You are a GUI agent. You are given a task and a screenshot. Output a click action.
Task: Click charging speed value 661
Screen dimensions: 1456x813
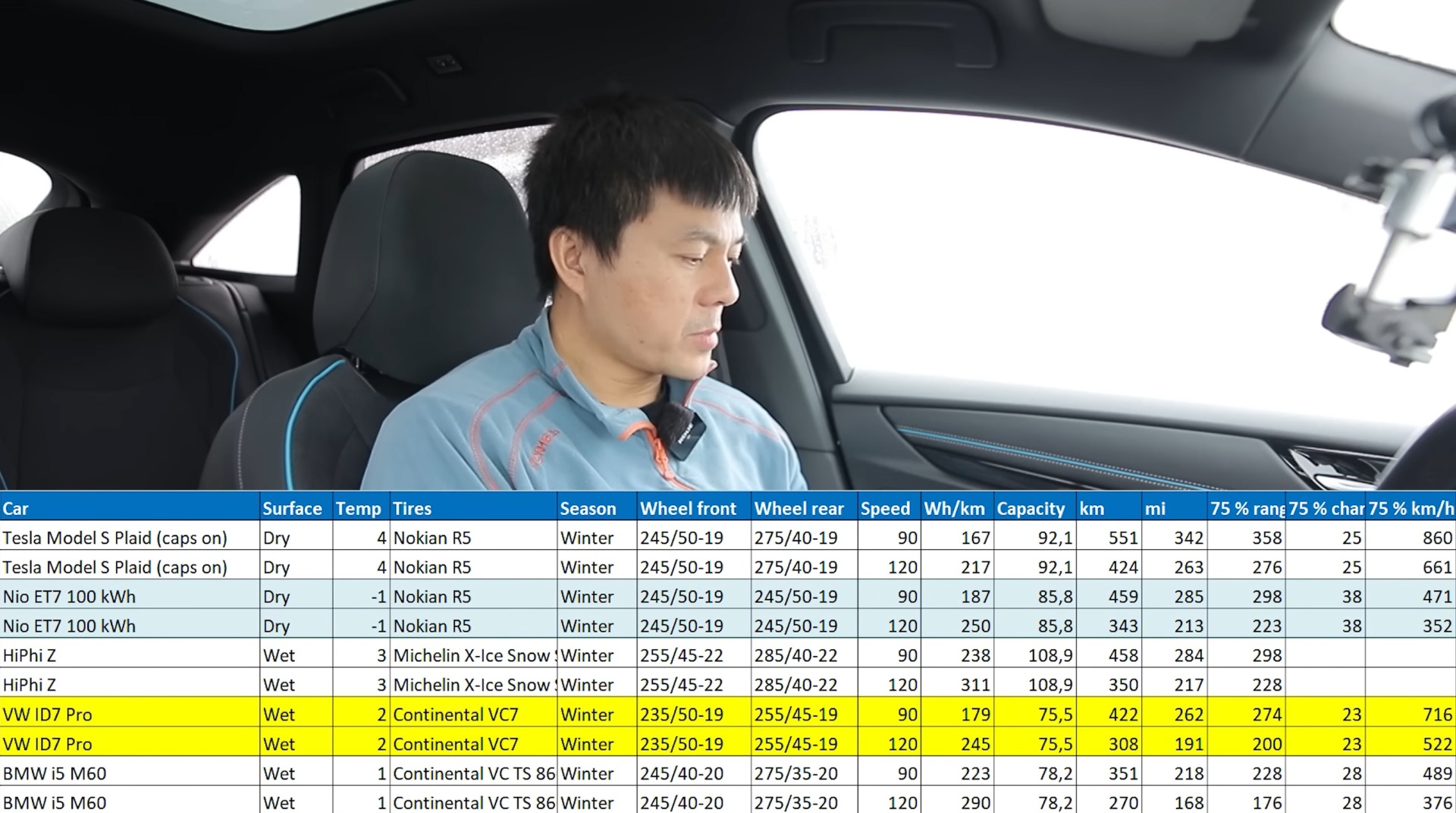click(x=1437, y=567)
